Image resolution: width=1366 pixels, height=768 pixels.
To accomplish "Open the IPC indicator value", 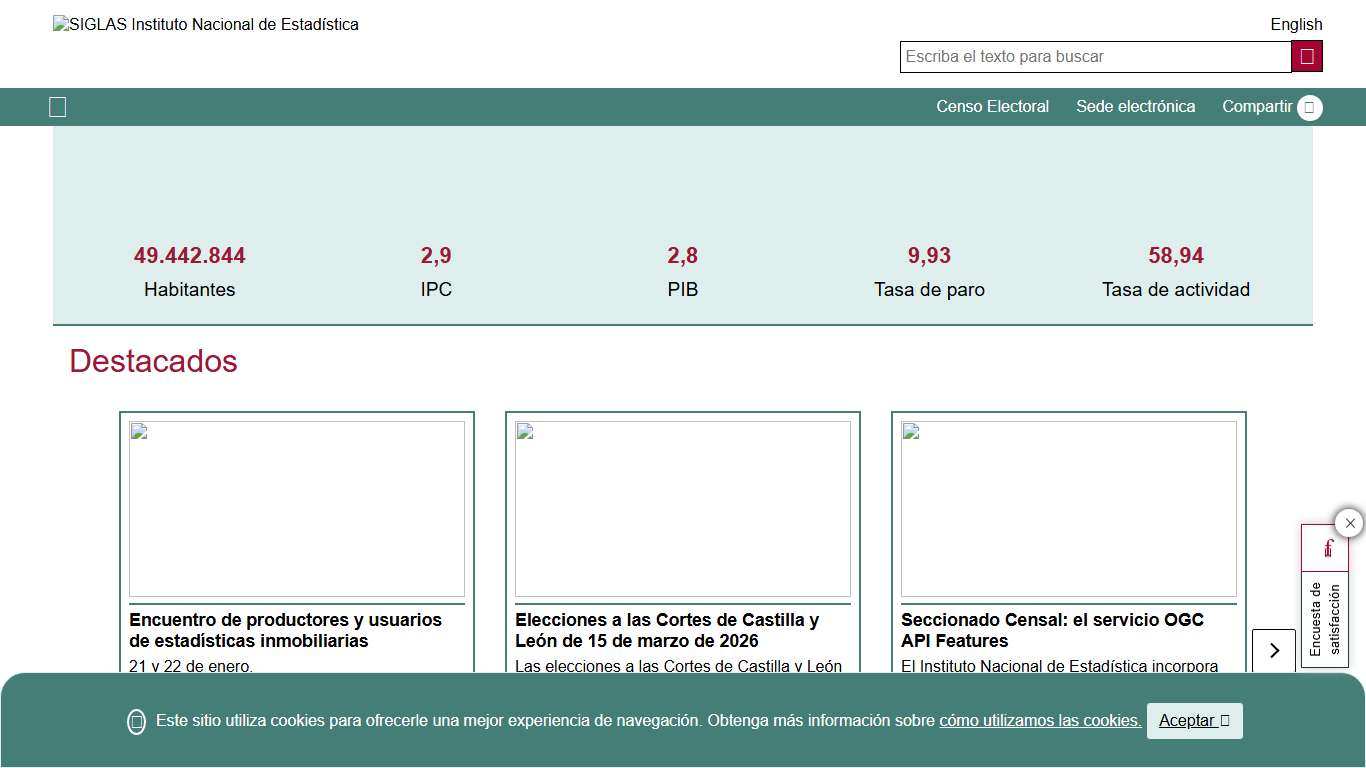I will (436, 256).
